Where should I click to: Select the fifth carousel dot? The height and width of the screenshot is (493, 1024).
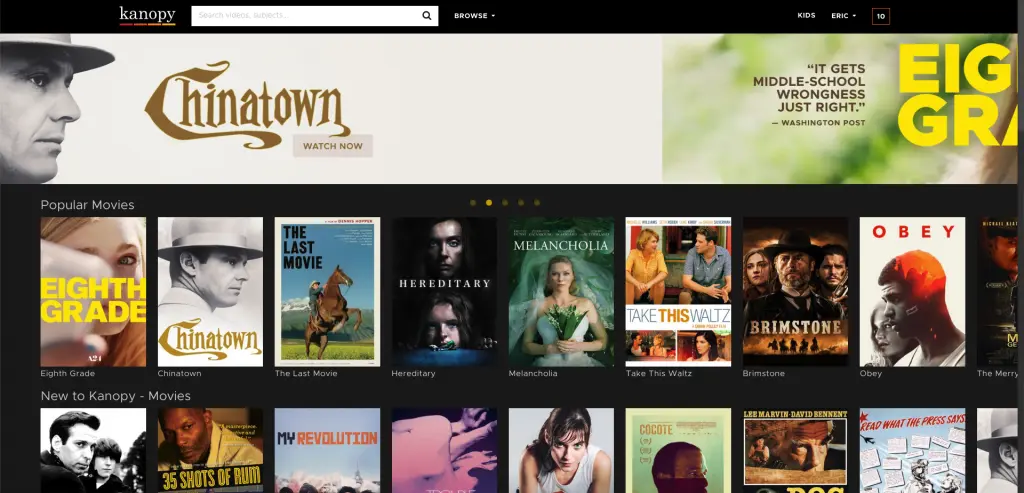click(x=537, y=202)
